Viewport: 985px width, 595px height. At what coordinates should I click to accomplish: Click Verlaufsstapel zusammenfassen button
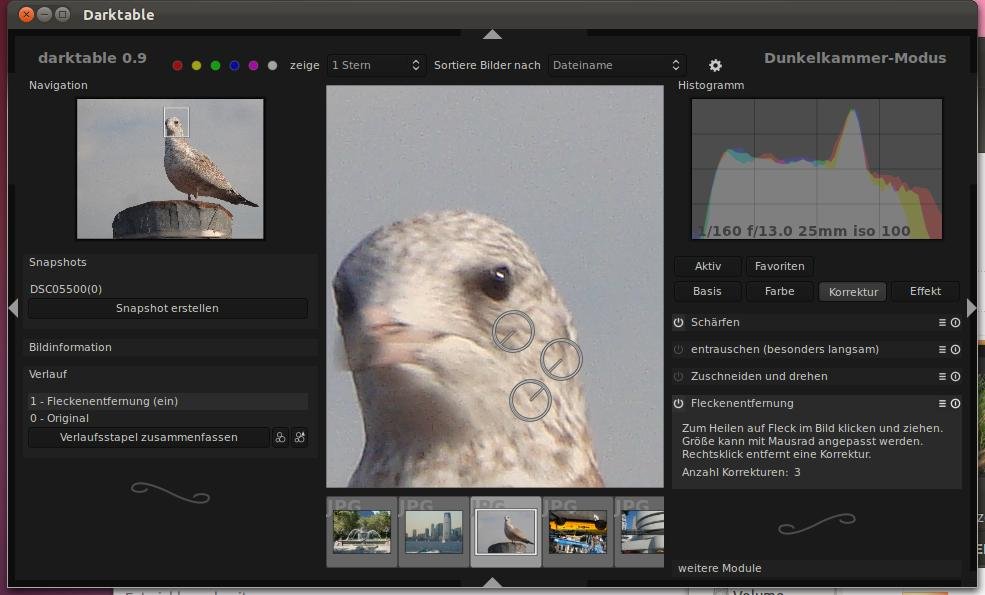(x=149, y=438)
